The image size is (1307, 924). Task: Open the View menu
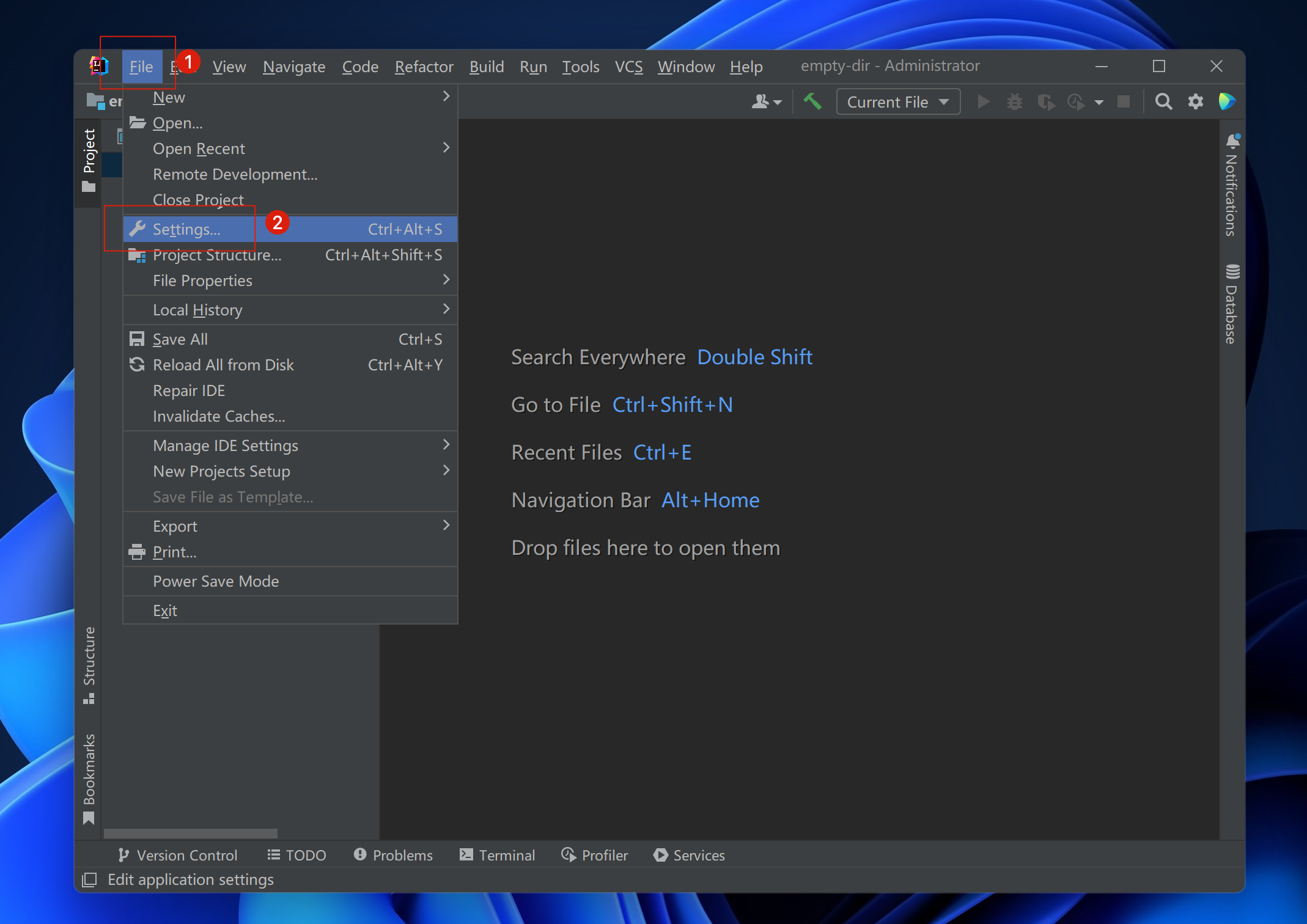(x=229, y=67)
